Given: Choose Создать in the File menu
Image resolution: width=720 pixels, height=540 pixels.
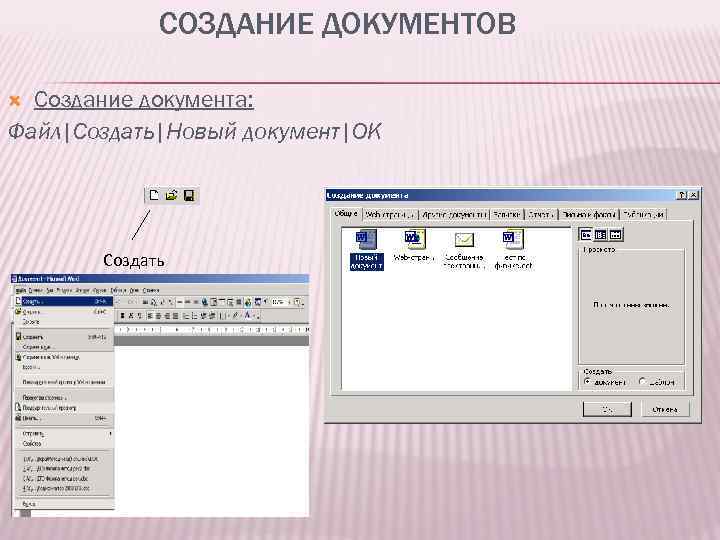Looking at the screenshot, I should pos(64,302).
